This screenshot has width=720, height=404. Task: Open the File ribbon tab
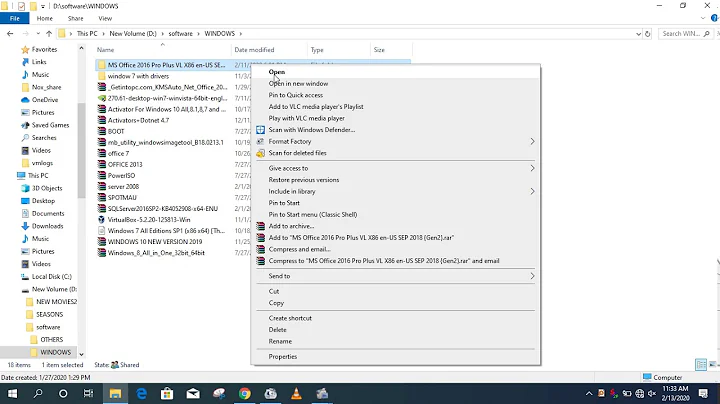pyautogui.click(x=15, y=18)
